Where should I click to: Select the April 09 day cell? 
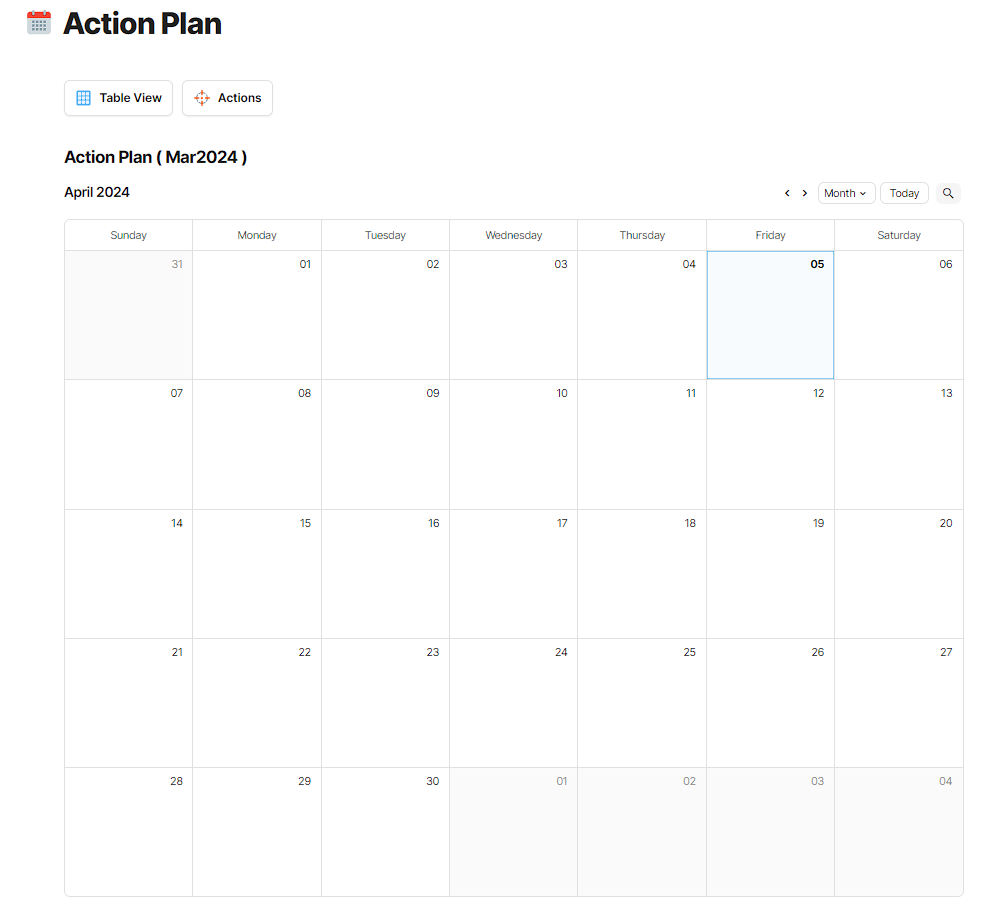[385, 445]
